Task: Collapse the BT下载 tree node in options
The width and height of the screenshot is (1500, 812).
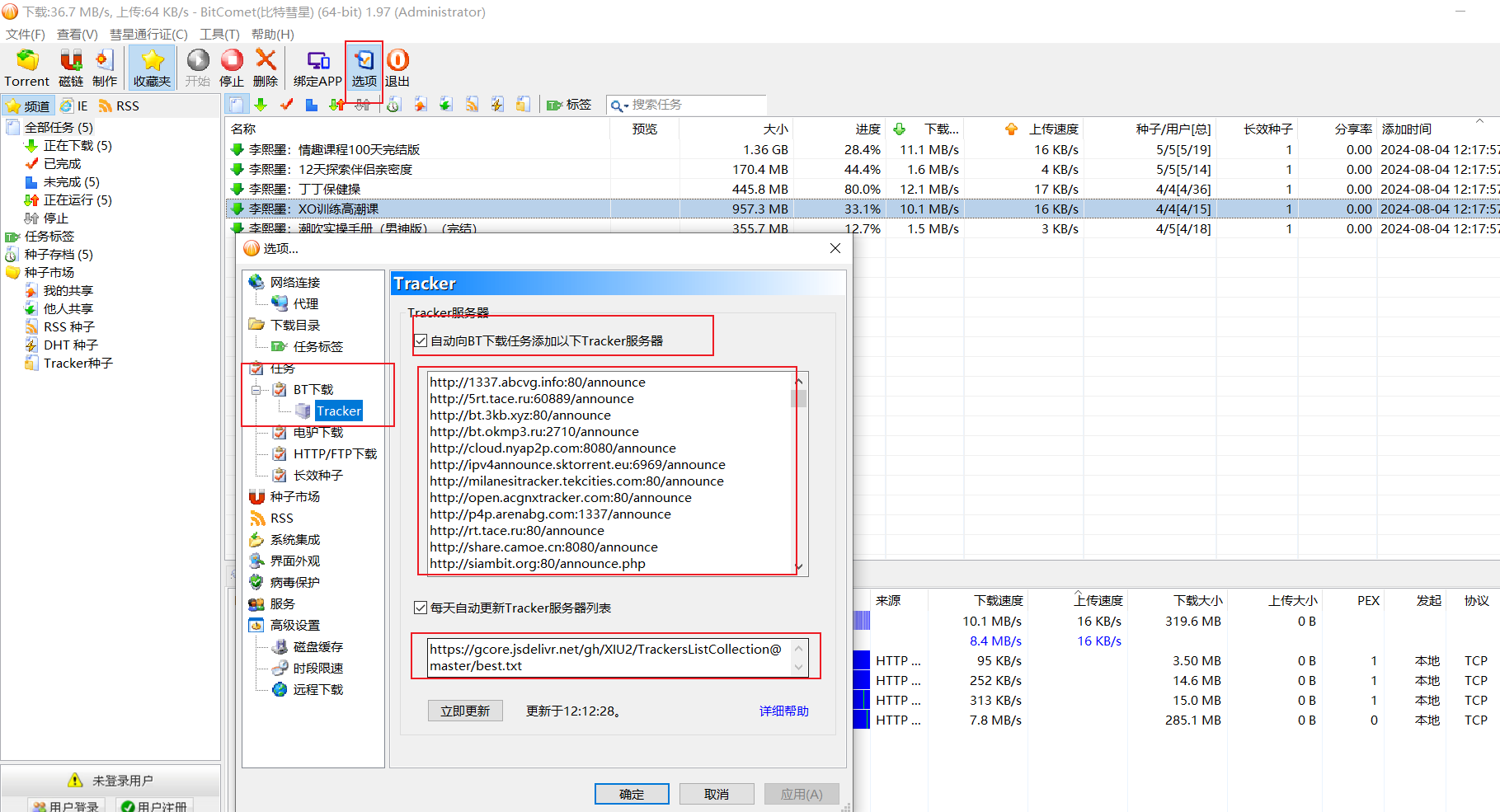Action: pyautogui.click(x=256, y=389)
